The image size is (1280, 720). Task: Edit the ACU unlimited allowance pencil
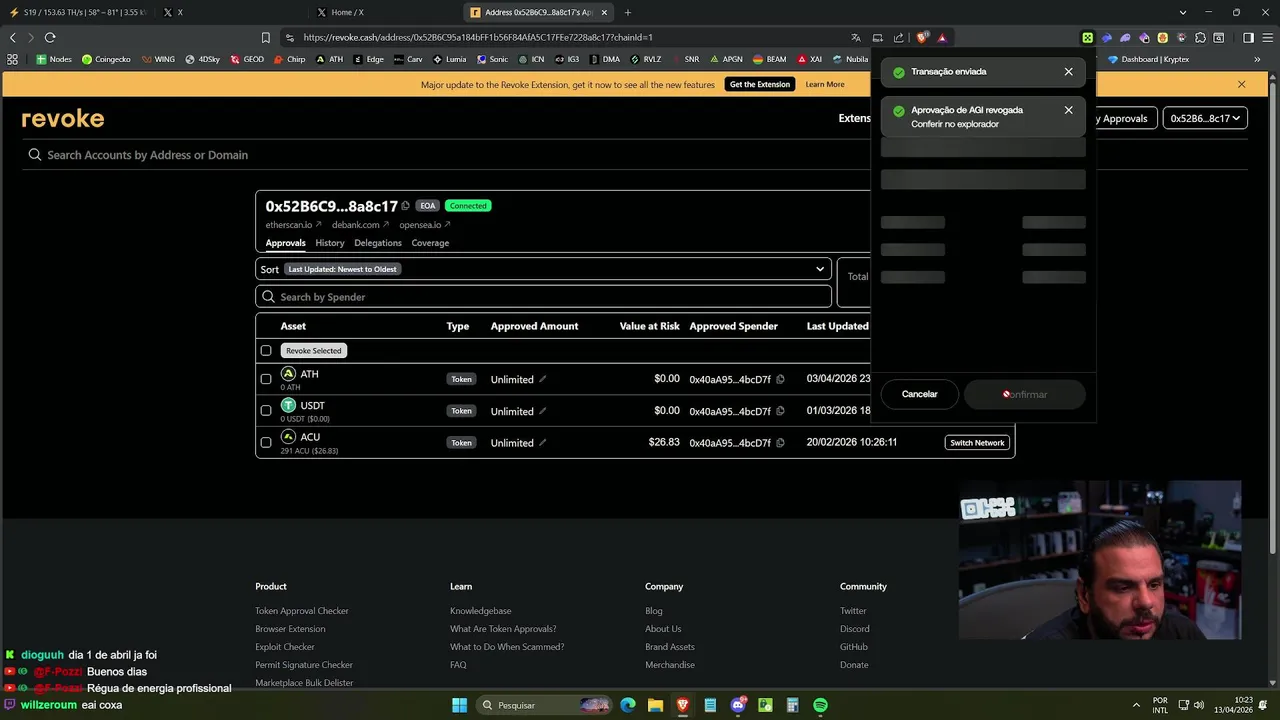click(543, 443)
